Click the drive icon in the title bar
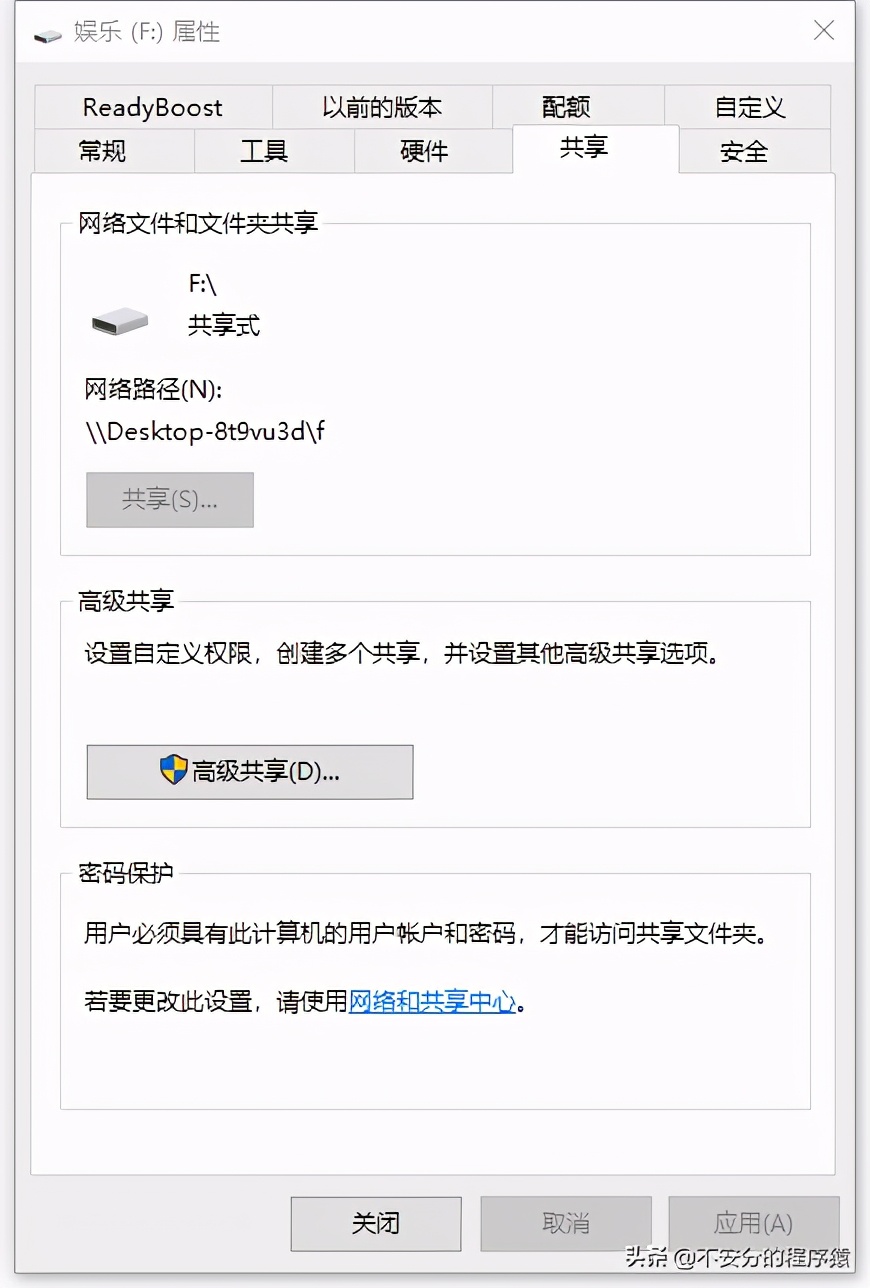The width and height of the screenshot is (870, 1288). tap(45, 31)
